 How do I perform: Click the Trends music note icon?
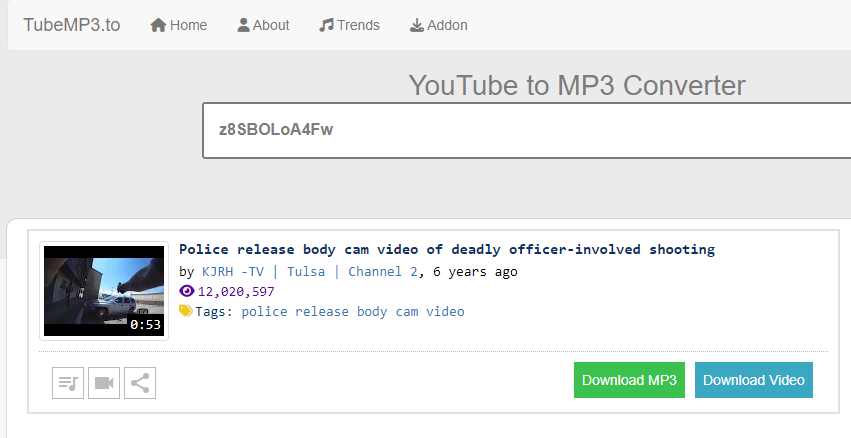pyautogui.click(x=326, y=25)
